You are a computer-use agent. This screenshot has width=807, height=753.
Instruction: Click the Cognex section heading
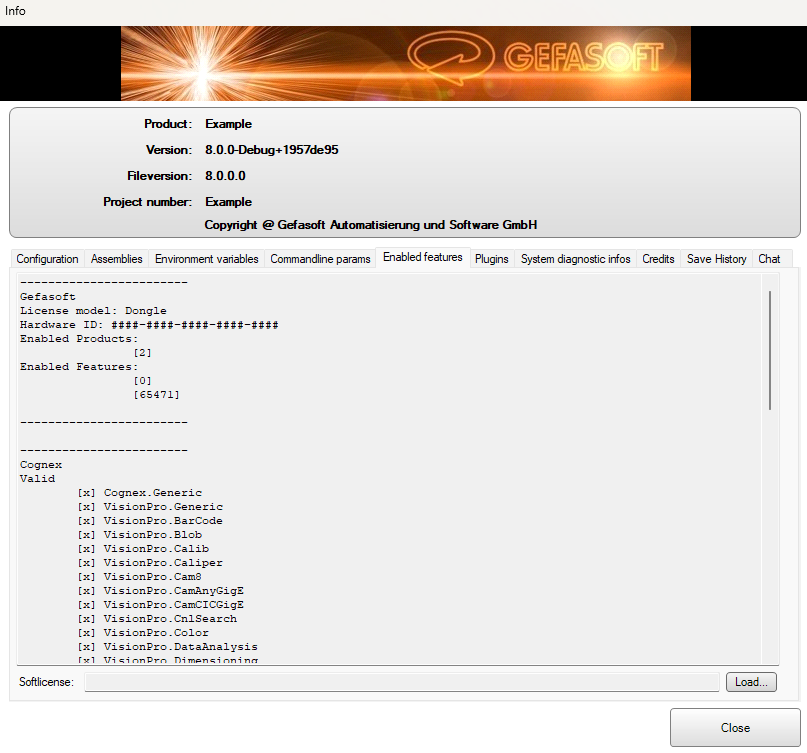[41, 465]
